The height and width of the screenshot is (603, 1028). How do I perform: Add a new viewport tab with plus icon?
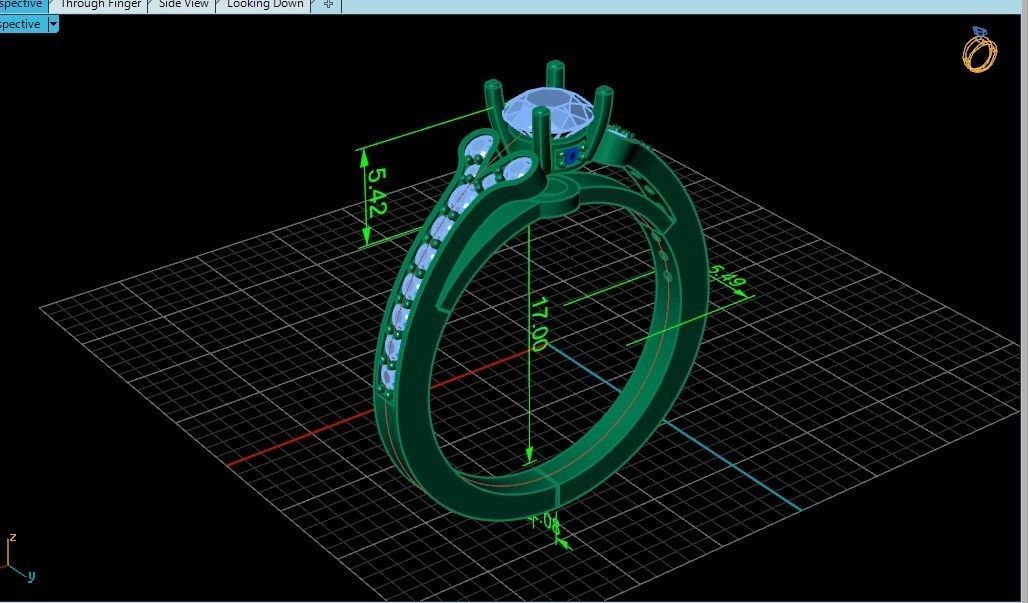click(x=328, y=5)
